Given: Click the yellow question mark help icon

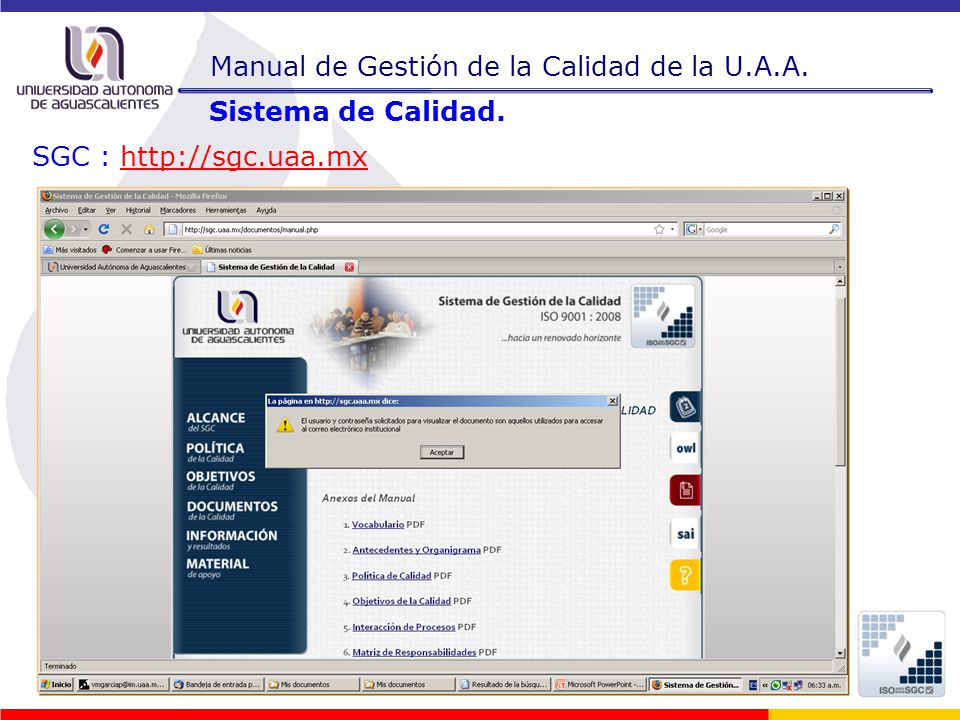Looking at the screenshot, I should coord(685,575).
